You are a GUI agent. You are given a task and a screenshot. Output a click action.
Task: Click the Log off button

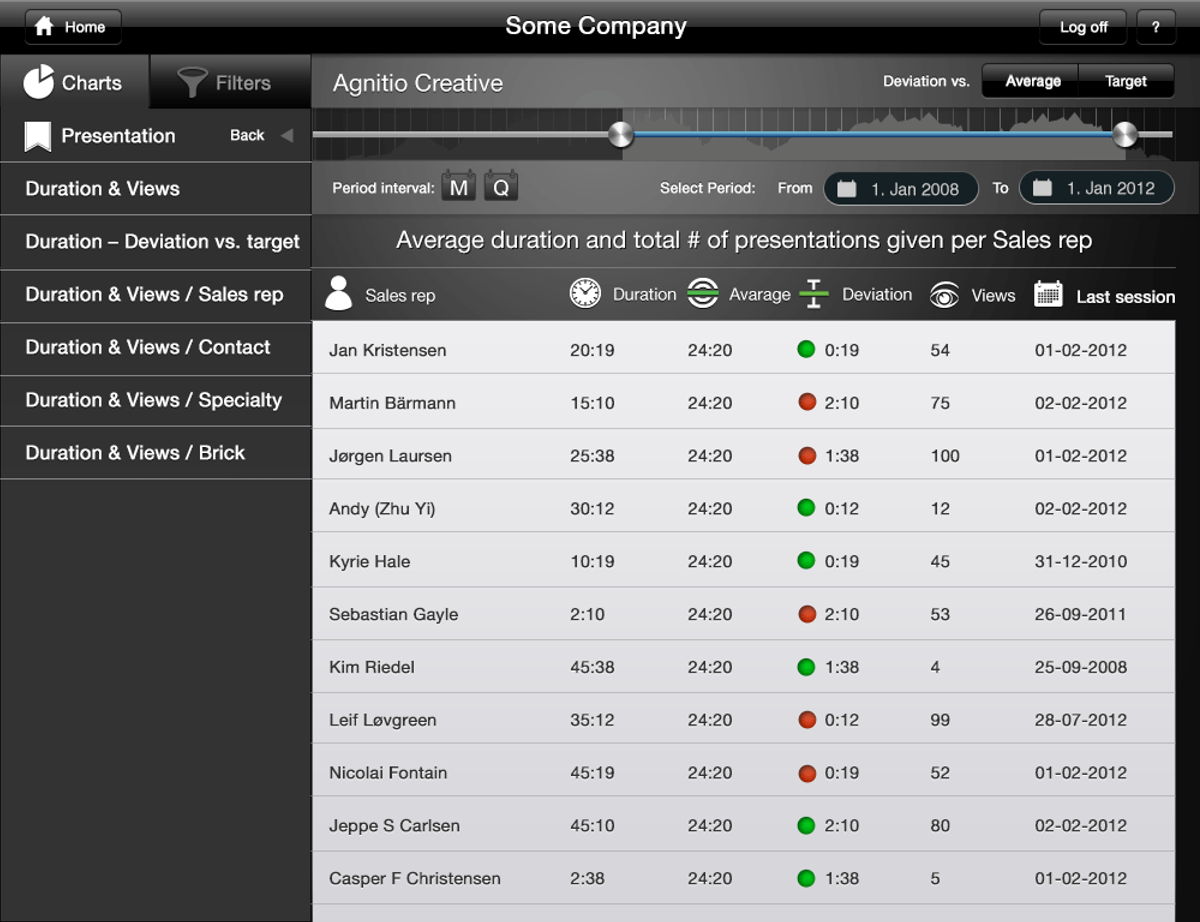[1082, 27]
